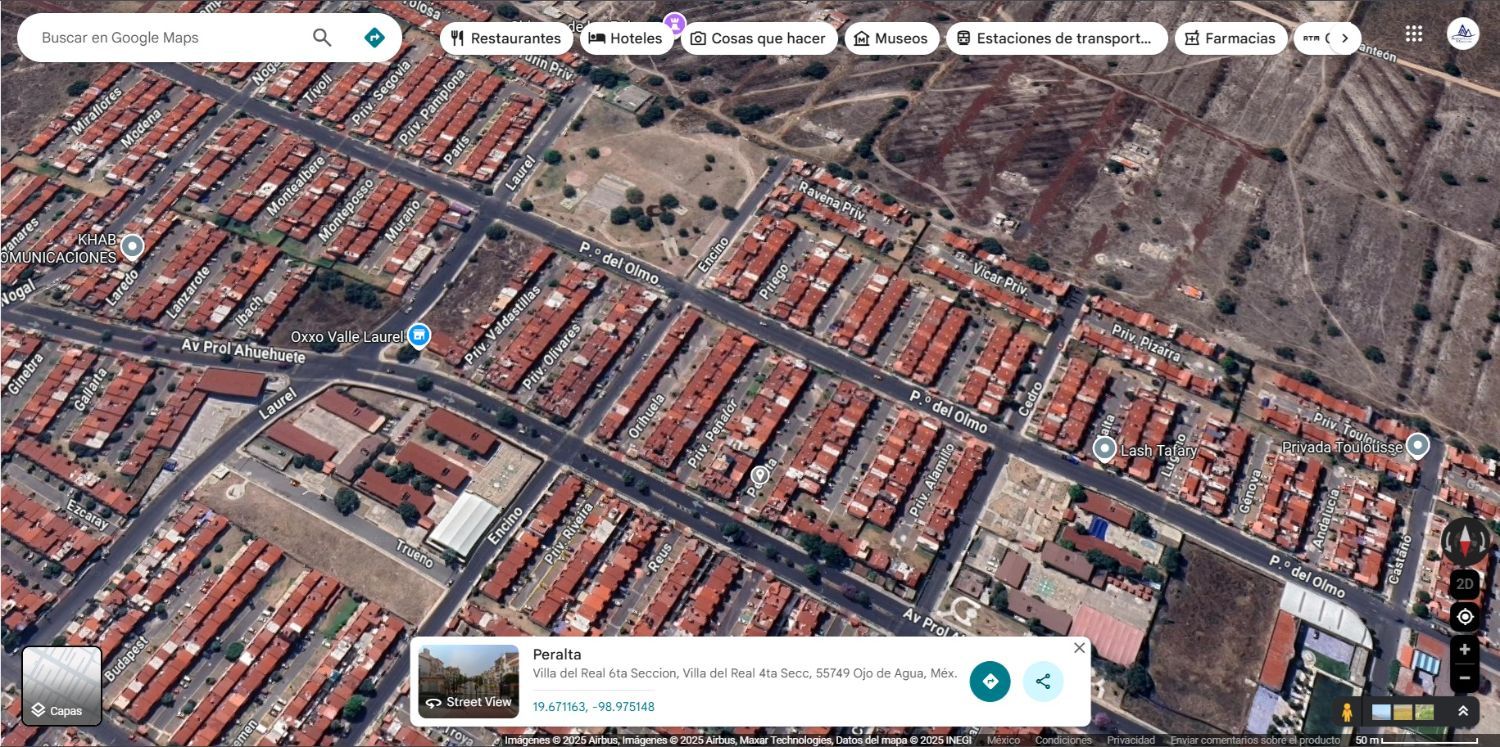Click the Priv. Olivares street label

click(x=551, y=356)
